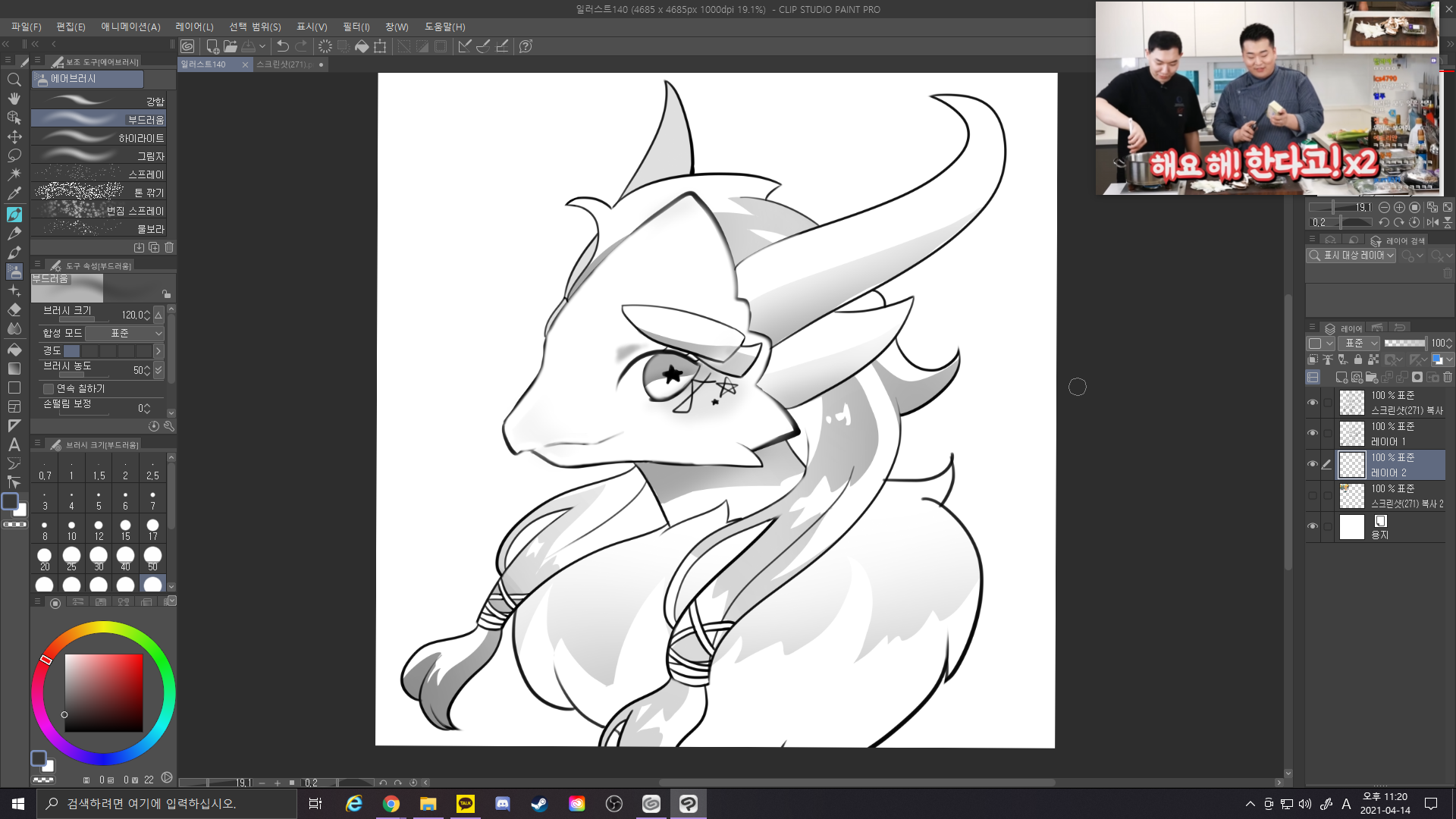
Task: Show the 스크린샷(271) 복사 2 layer
Action: pyautogui.click(x=1313, y=495)
